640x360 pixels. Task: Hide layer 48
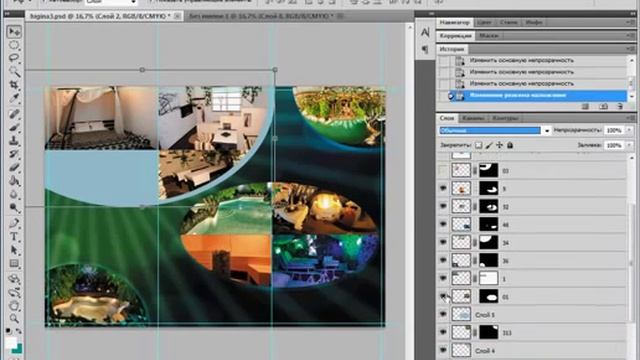443,224
